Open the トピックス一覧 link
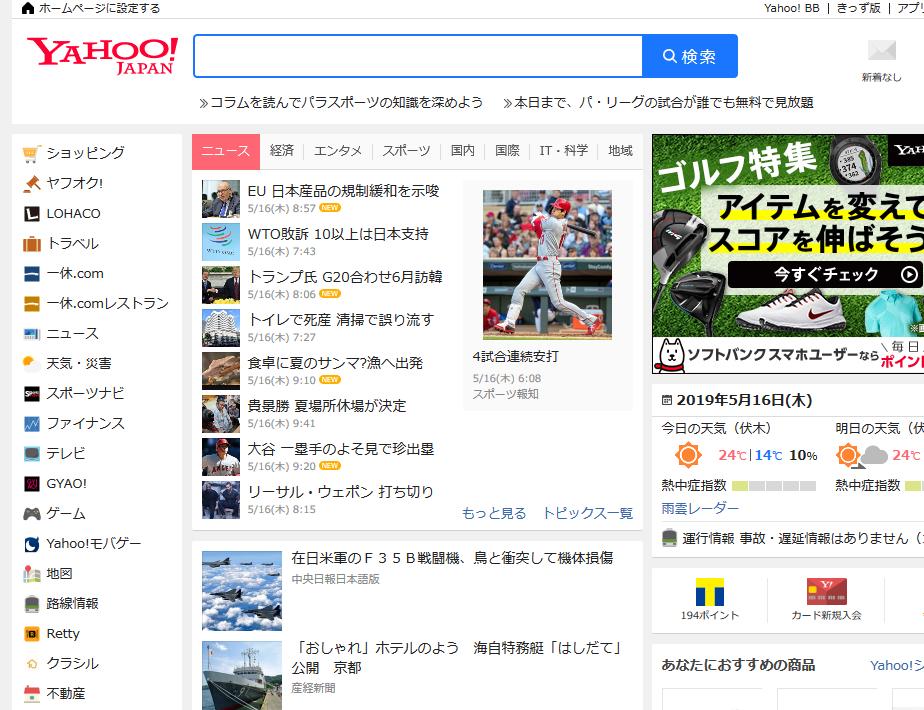Screen dimensions: 924x710 (x=588, y=513)
